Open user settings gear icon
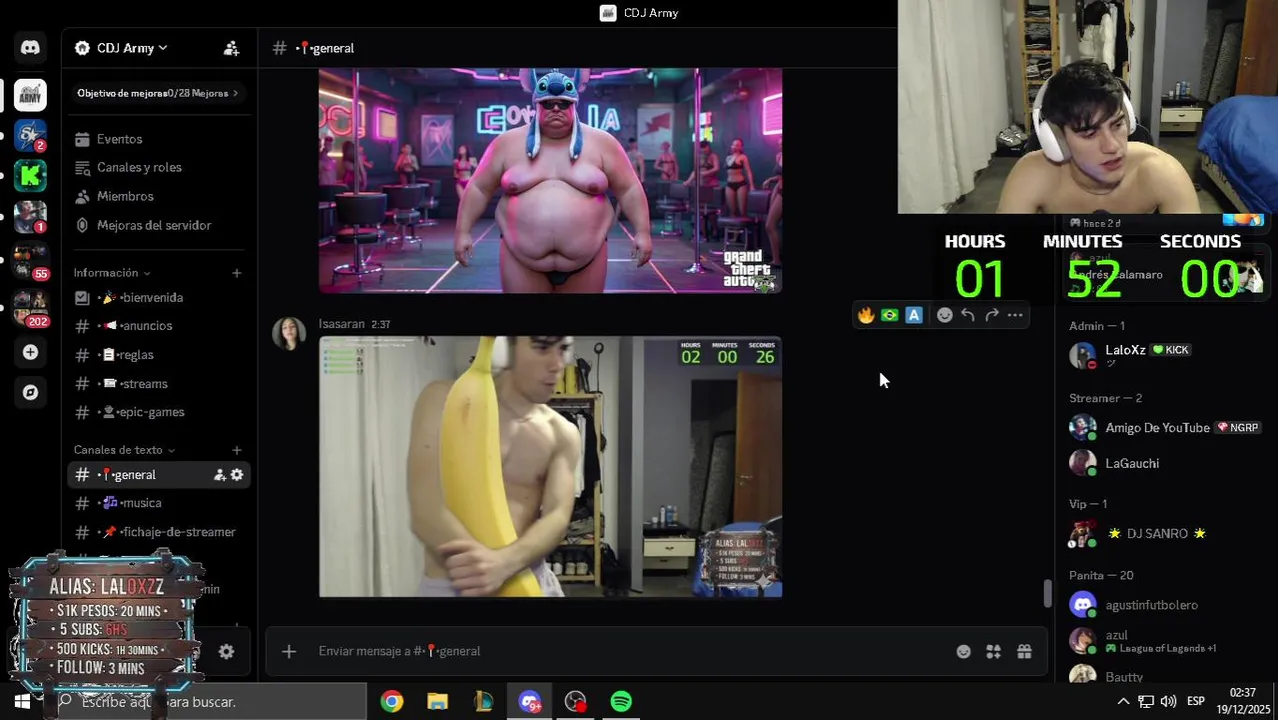 (x=227, y=652)
